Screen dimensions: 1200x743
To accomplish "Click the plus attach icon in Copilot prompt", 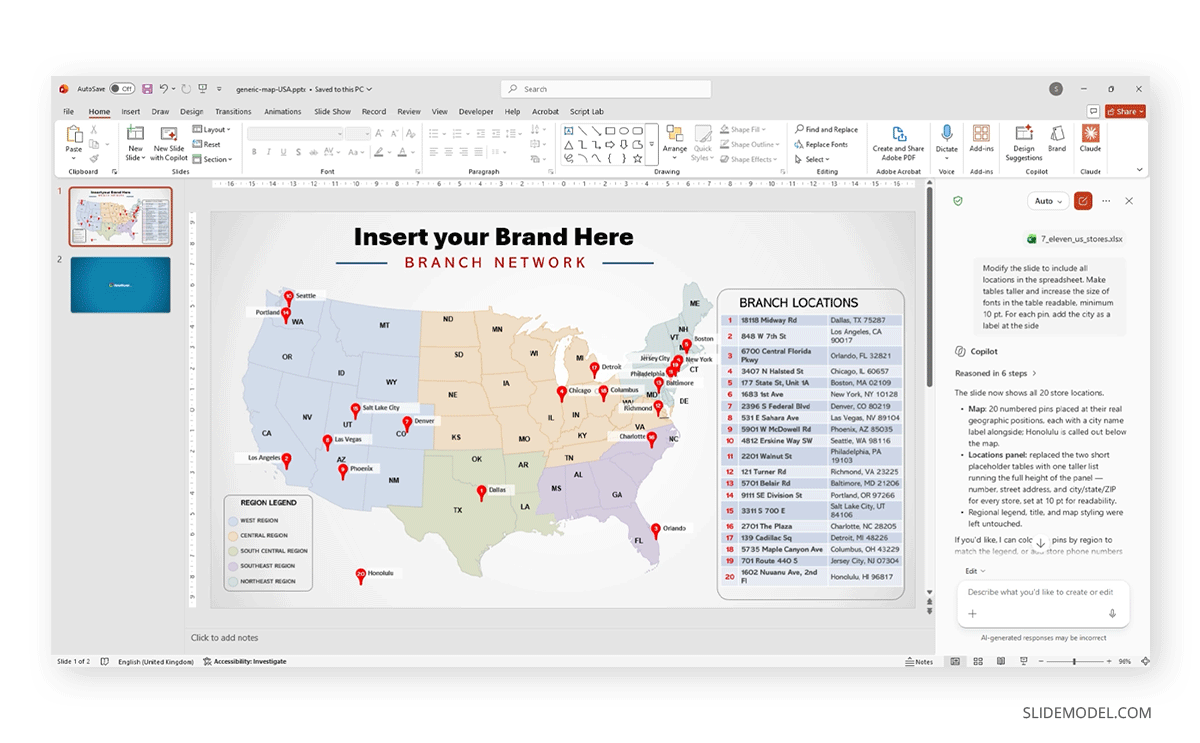I will pos(972,613).
